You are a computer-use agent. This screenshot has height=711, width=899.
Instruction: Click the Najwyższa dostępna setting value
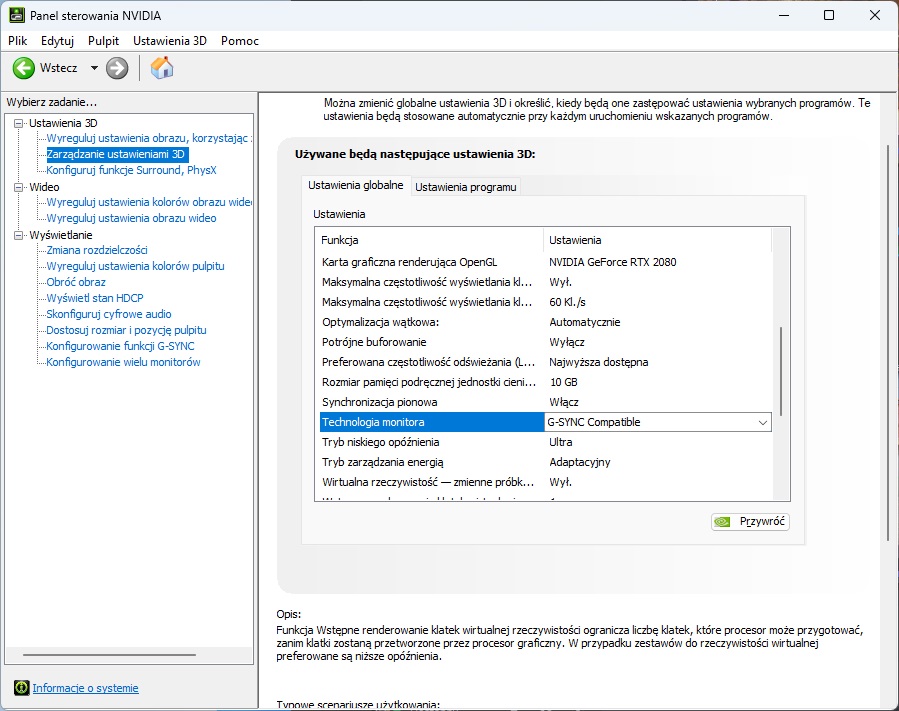tap(599, 362)
